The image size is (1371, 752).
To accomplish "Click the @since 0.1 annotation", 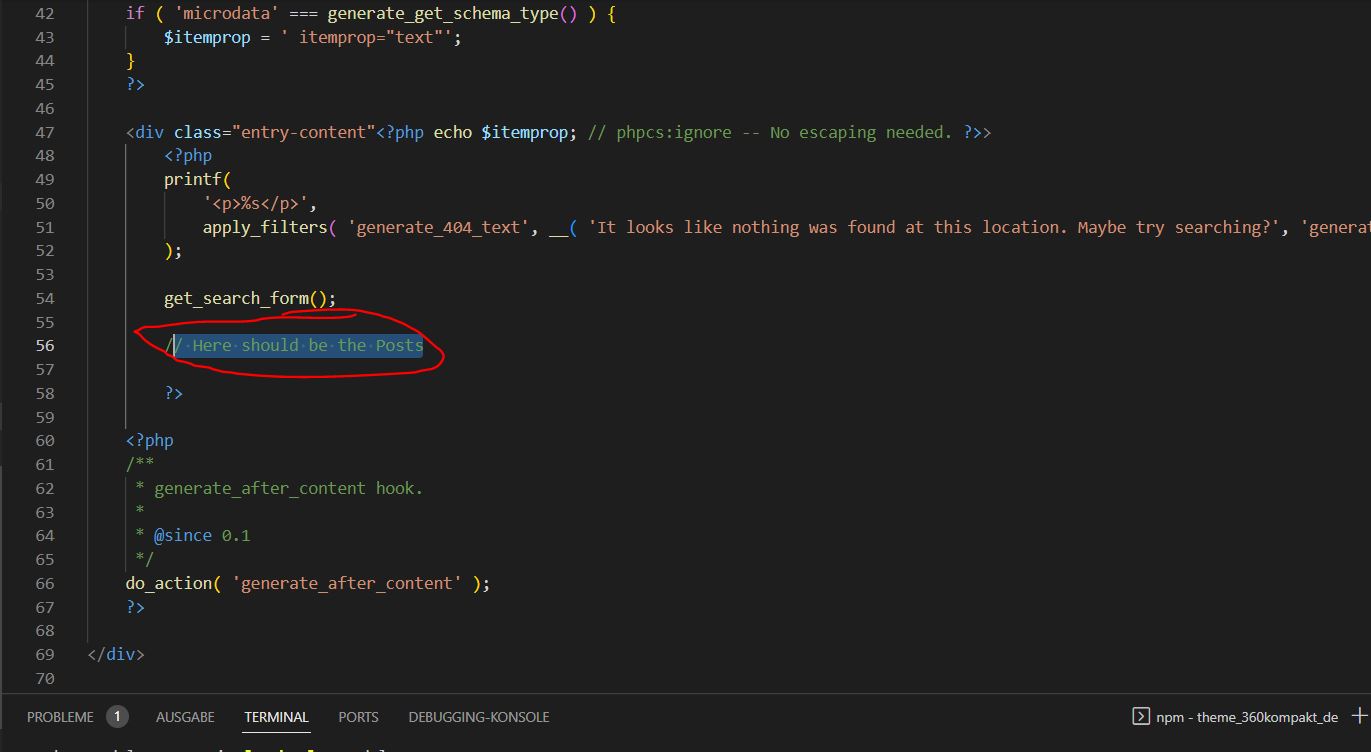I will [202, 536].
